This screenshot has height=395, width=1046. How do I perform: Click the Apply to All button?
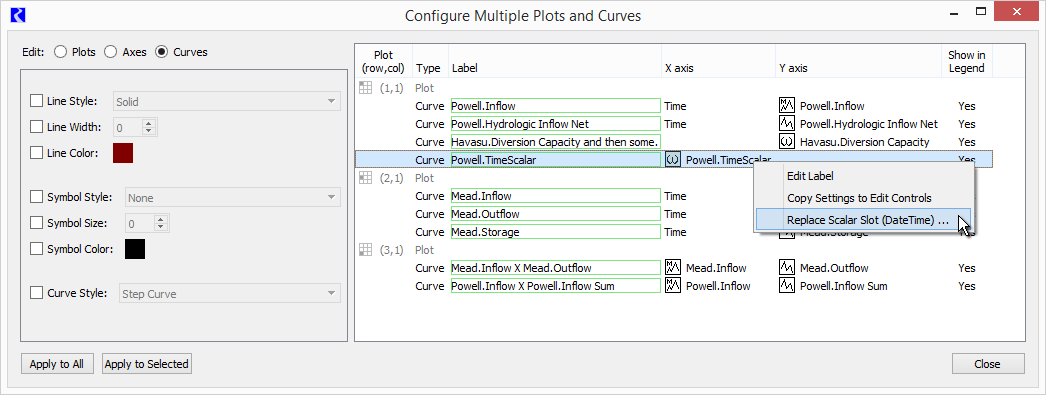[x=57, y=364]
